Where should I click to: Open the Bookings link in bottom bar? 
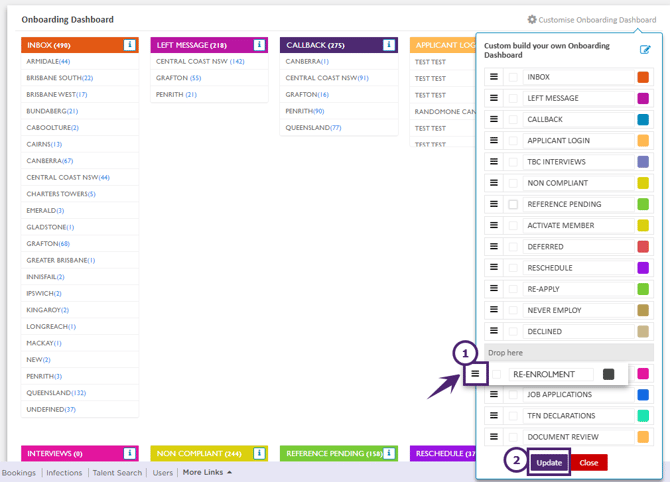point(19,473)
